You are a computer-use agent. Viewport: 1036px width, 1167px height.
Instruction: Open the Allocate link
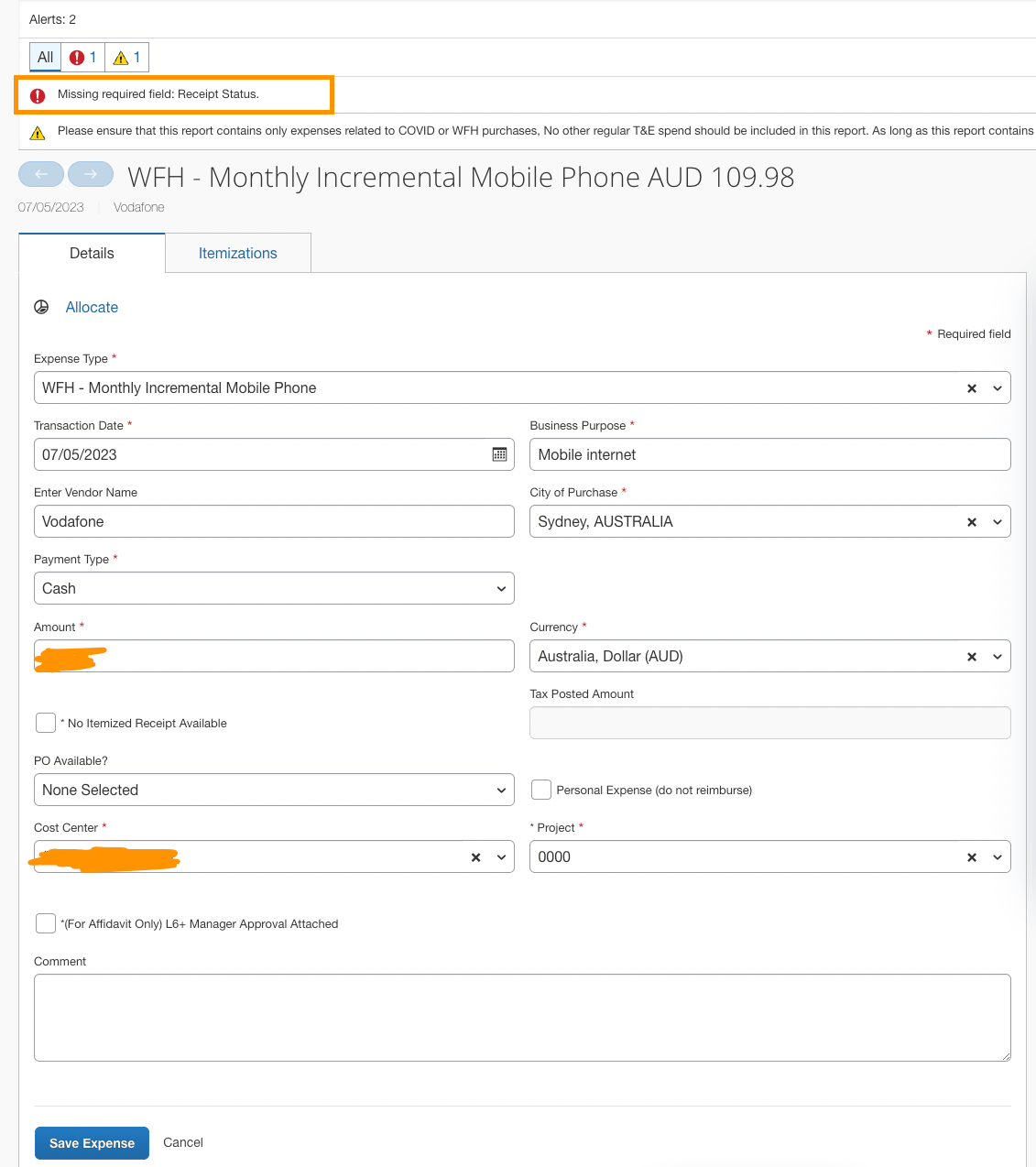click(92, 307)
